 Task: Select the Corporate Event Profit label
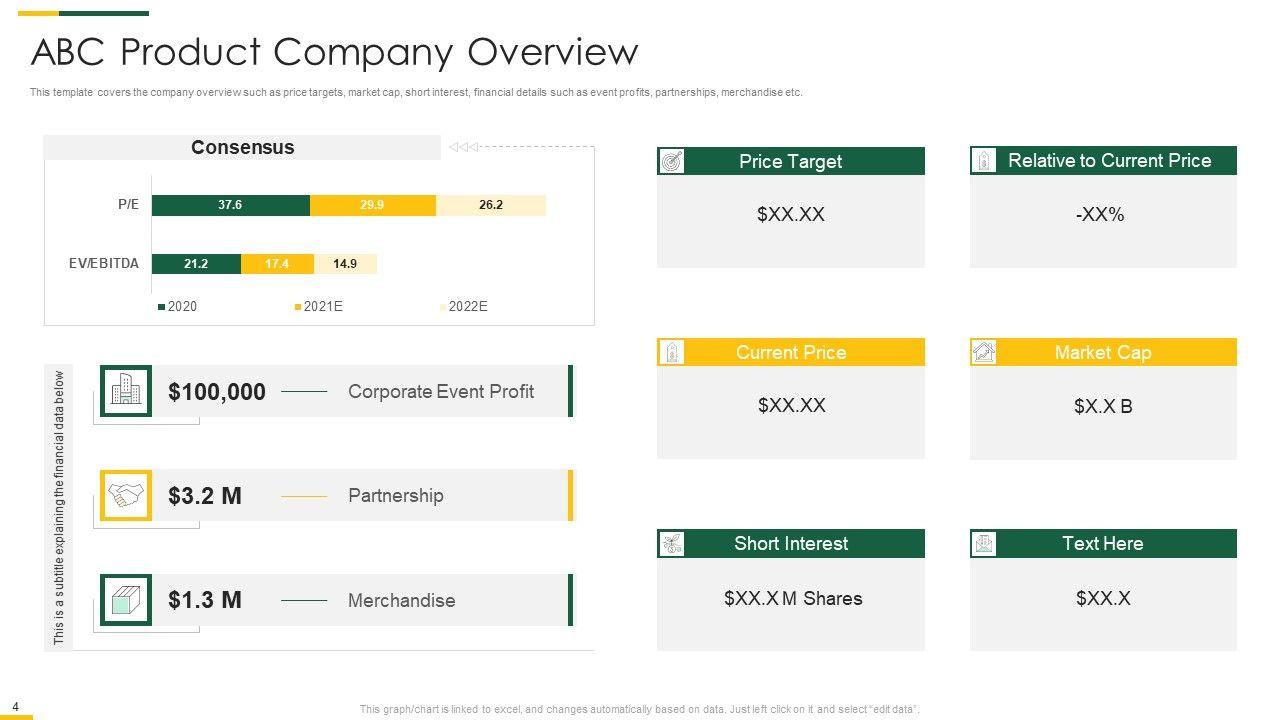click(x=441, y=392)
